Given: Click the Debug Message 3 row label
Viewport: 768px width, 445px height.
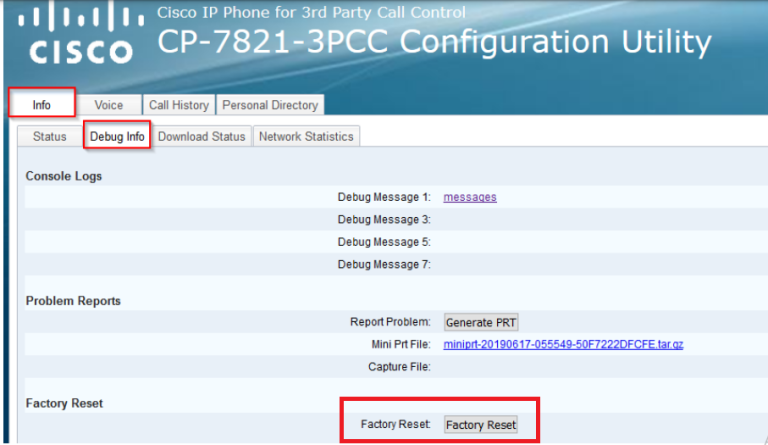Looking at the screenshot, I should coord(384,219).
